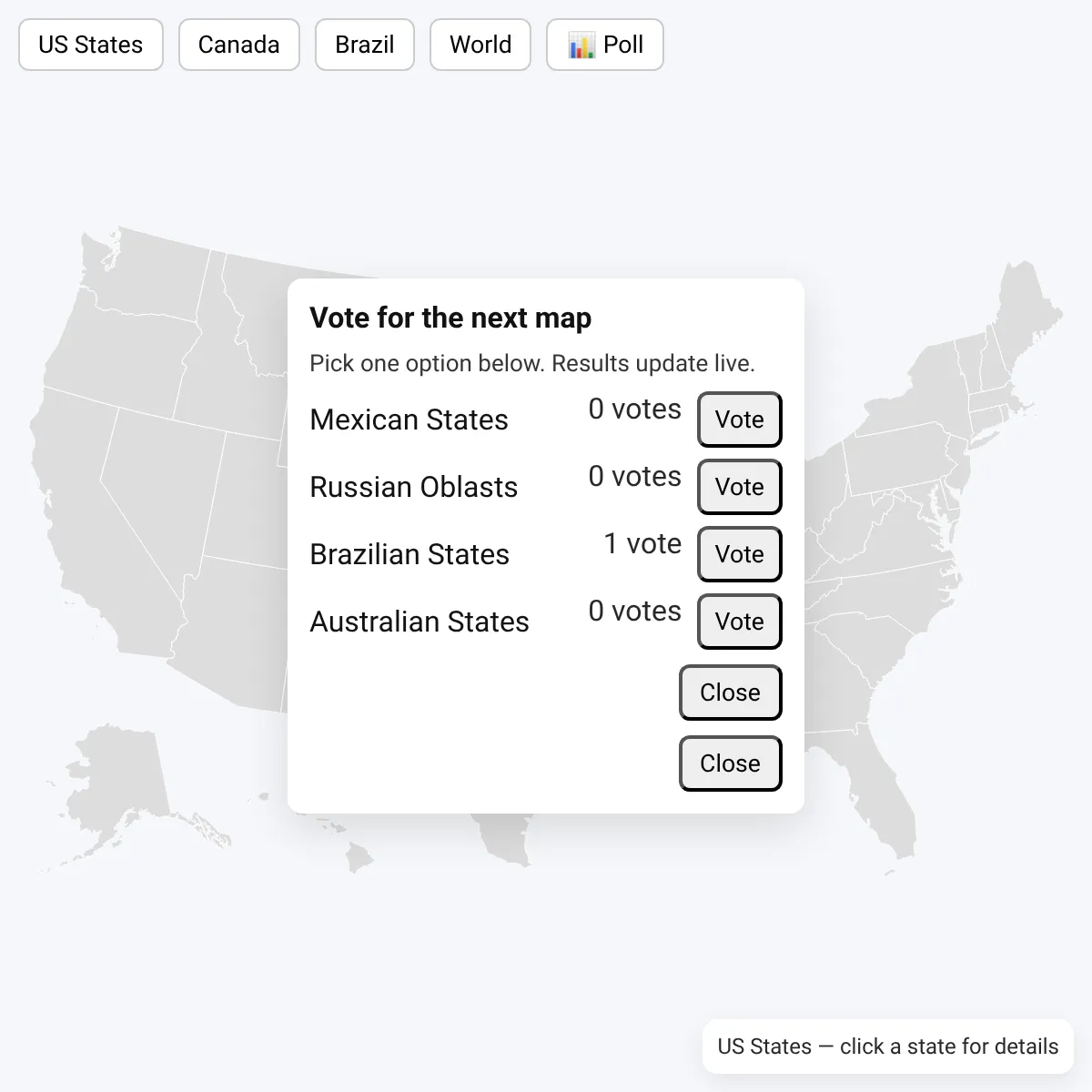Cast a vote for Brazilian States
The height and width of the screenshot is (1092, 1092).
[740, 554]
